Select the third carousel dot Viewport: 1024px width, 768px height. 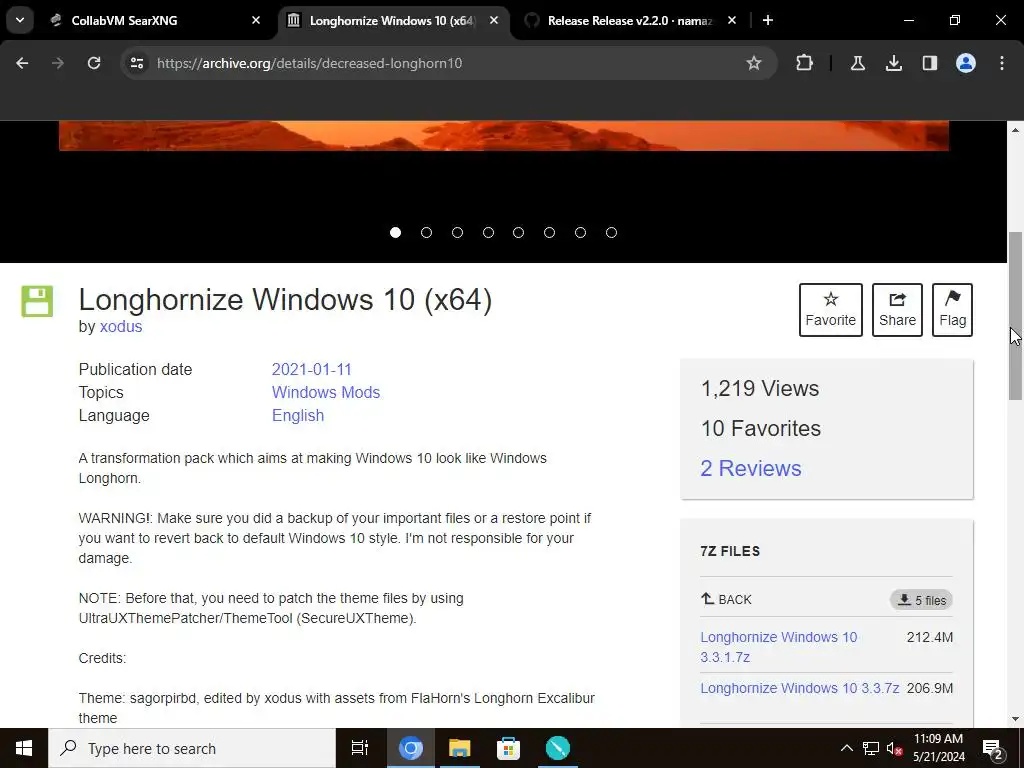pos(457,232)
